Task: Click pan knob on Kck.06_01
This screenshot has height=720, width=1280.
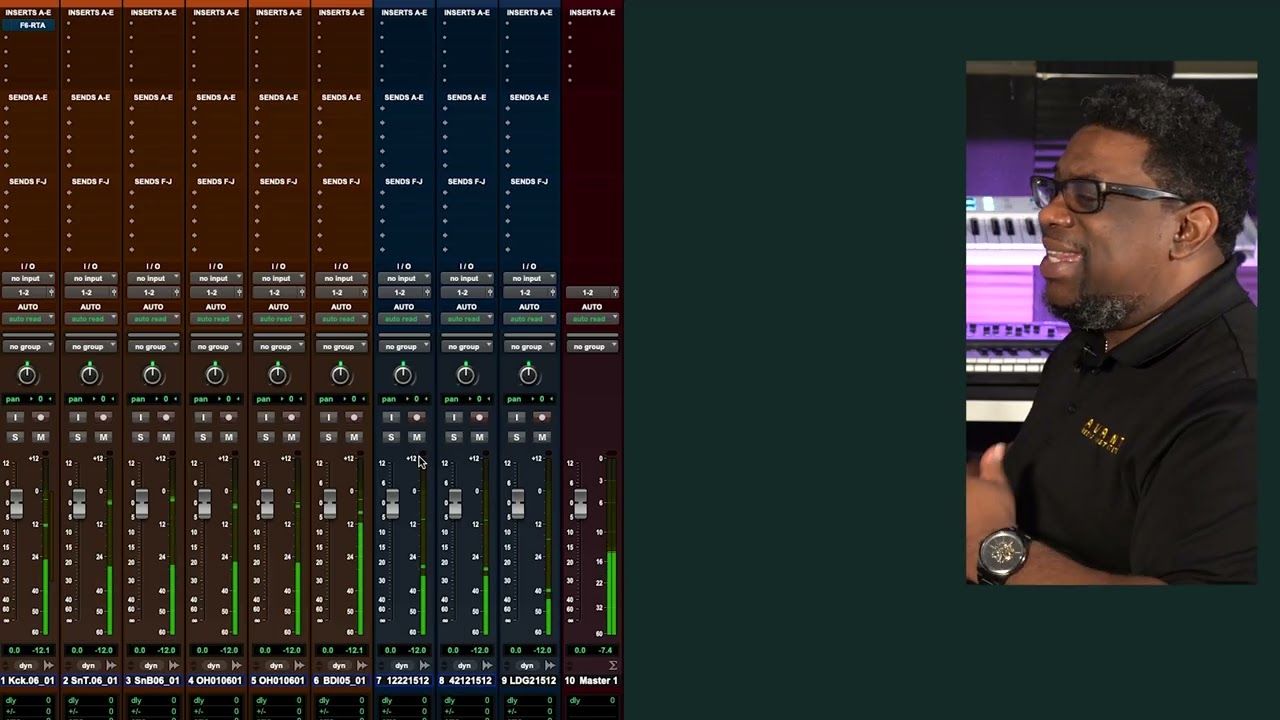Action: coord(27,375)
